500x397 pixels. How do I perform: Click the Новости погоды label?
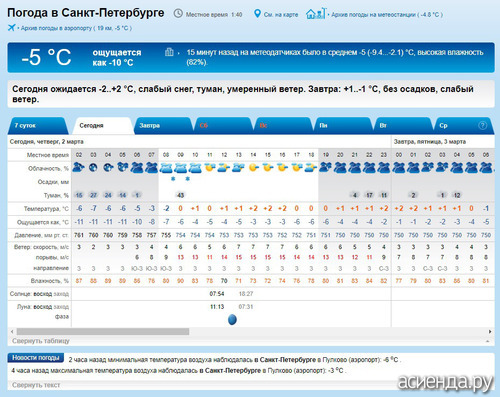[36, 358]
